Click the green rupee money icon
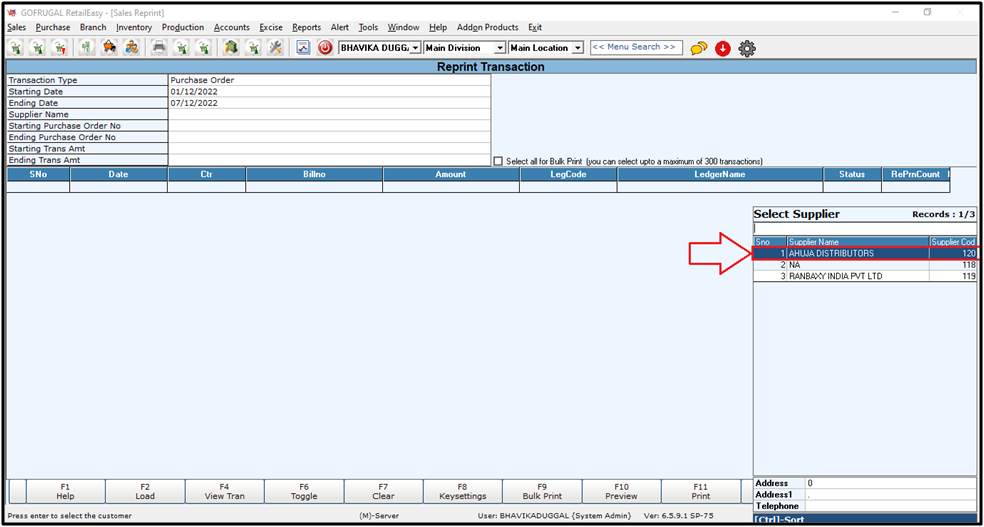984x527 pixels. pyautogui.click(x=88, y=47)
